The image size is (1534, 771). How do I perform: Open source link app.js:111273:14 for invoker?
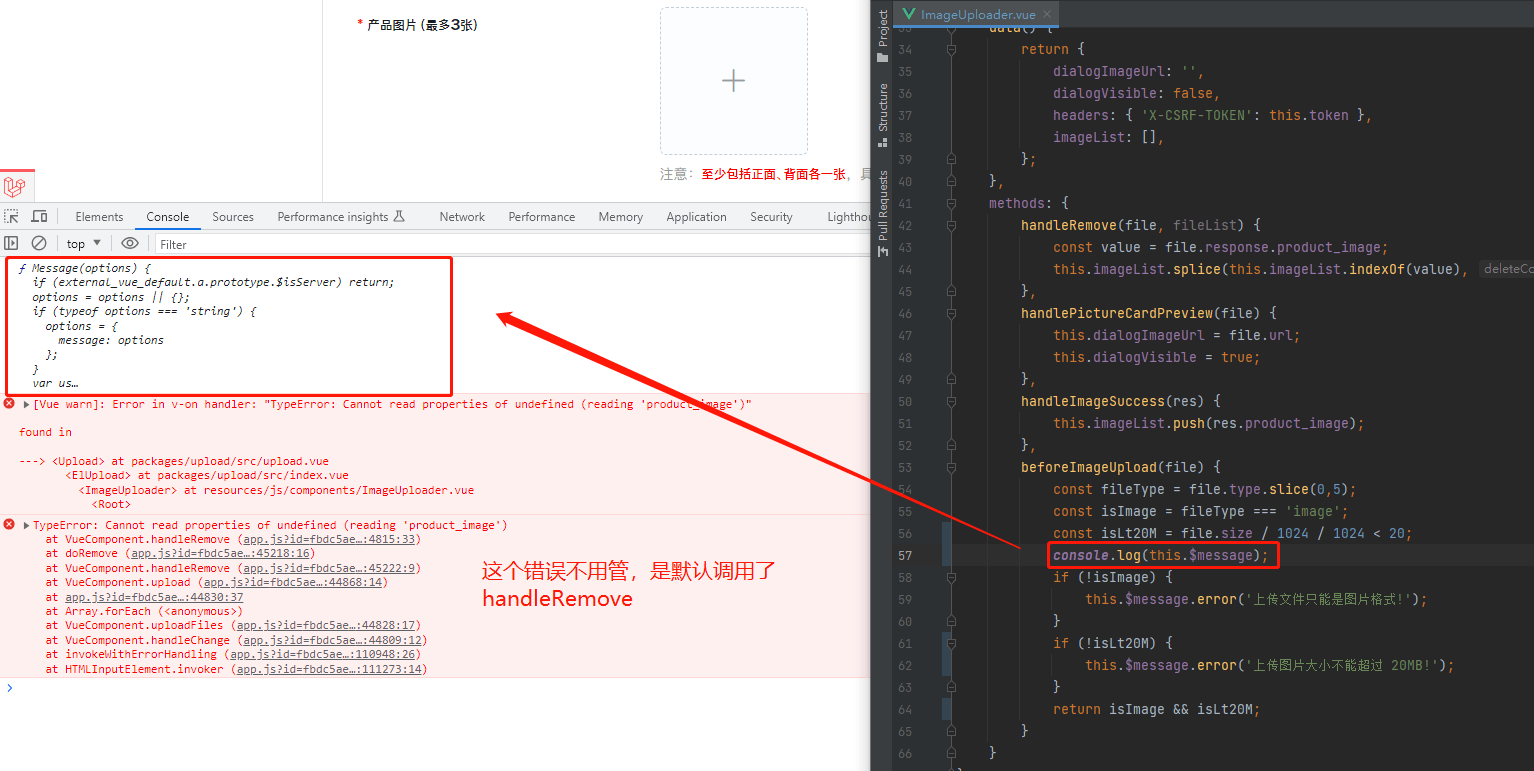click(x=329, y=668)
